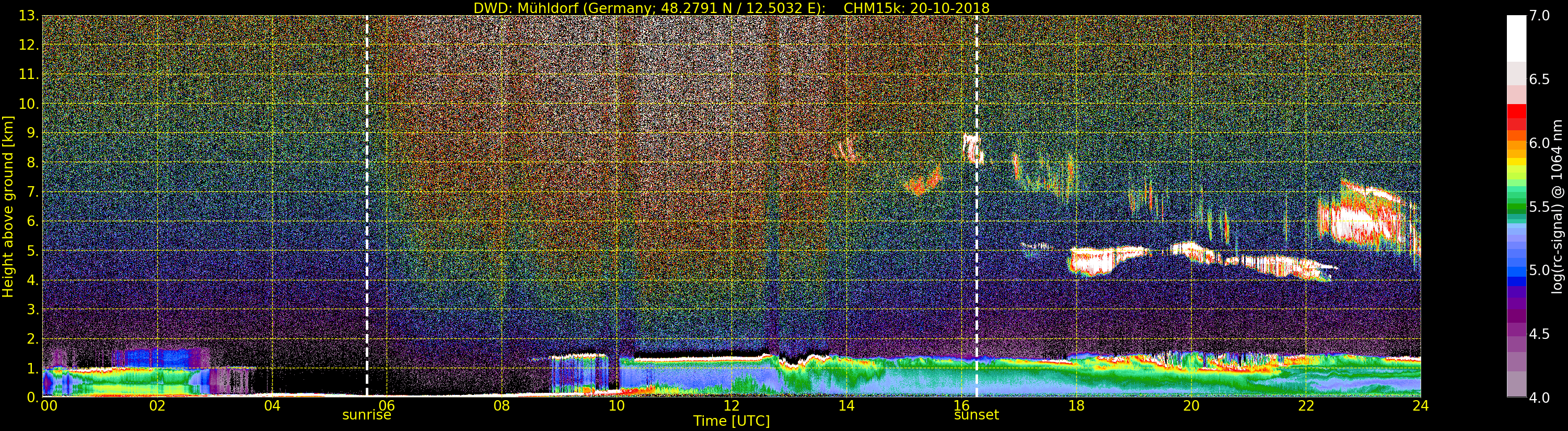The height and width of the screenshot is (431, 1568).
Task: Click the '18' time axis tick label
Action: pyautogui.click(x=1076, y=406)
